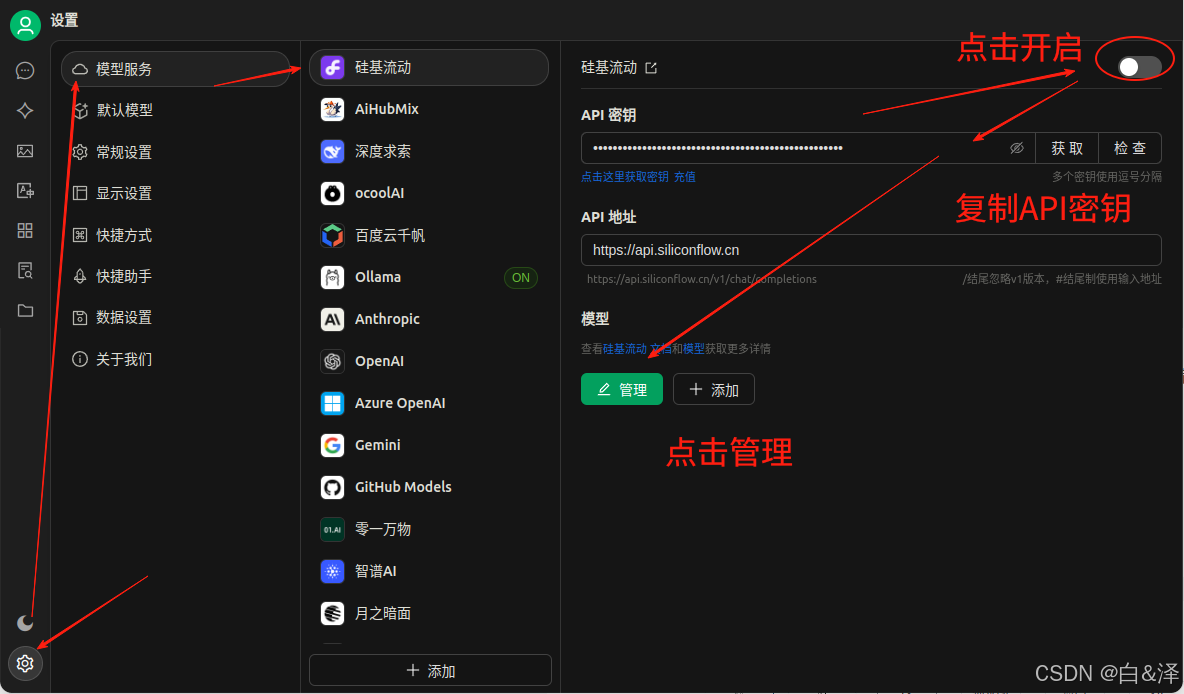Click the Anthropic provider logo
Image resolution: width=1184 pixels, height=694 pixels.
(332, 319)
